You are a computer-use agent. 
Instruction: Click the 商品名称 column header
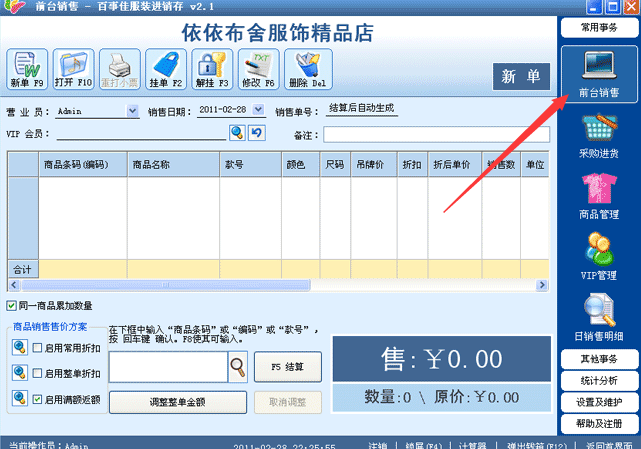(x=174, y=164)
